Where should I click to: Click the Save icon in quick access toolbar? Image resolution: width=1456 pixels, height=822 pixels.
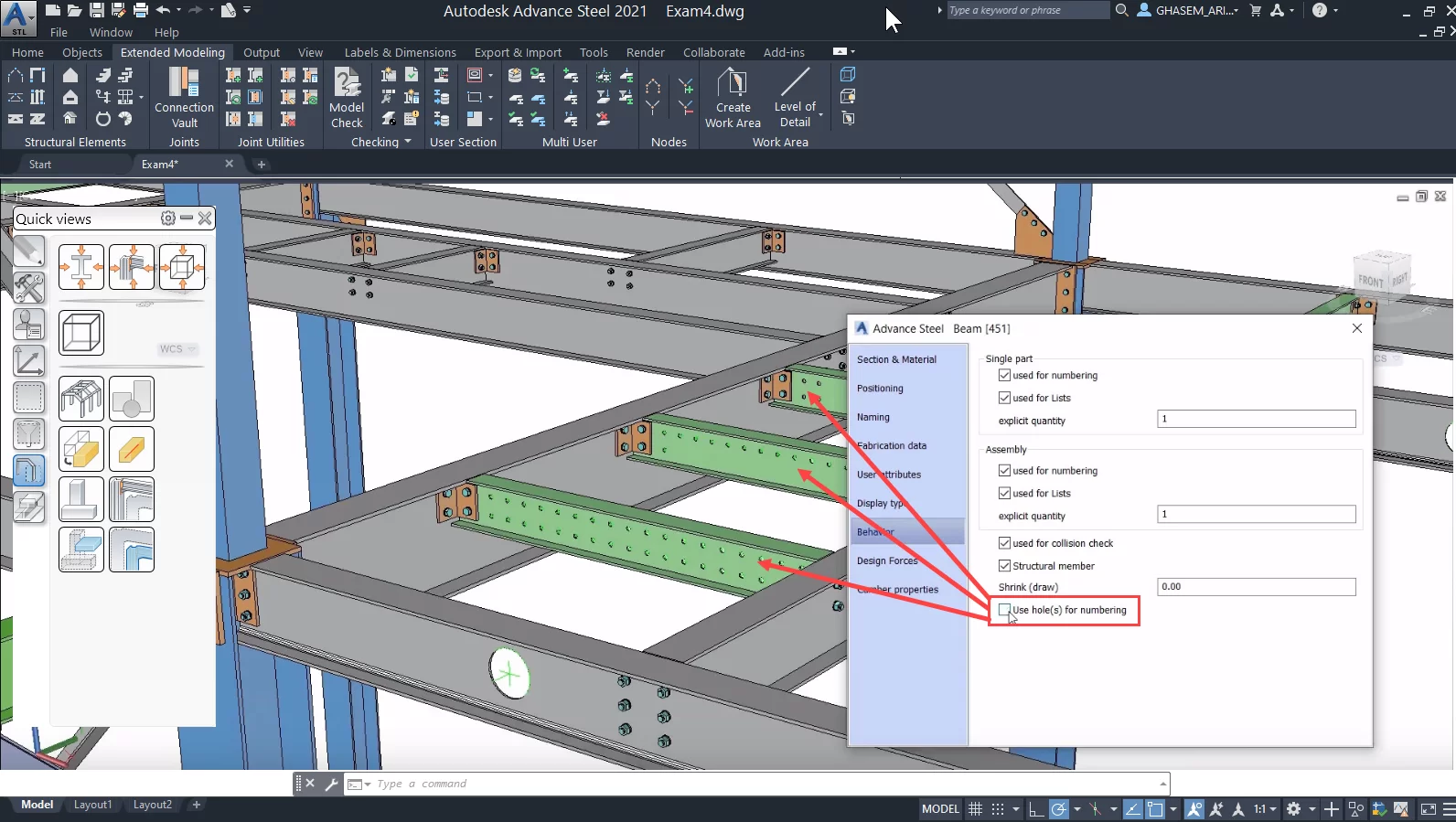click(x=96, y=10)
